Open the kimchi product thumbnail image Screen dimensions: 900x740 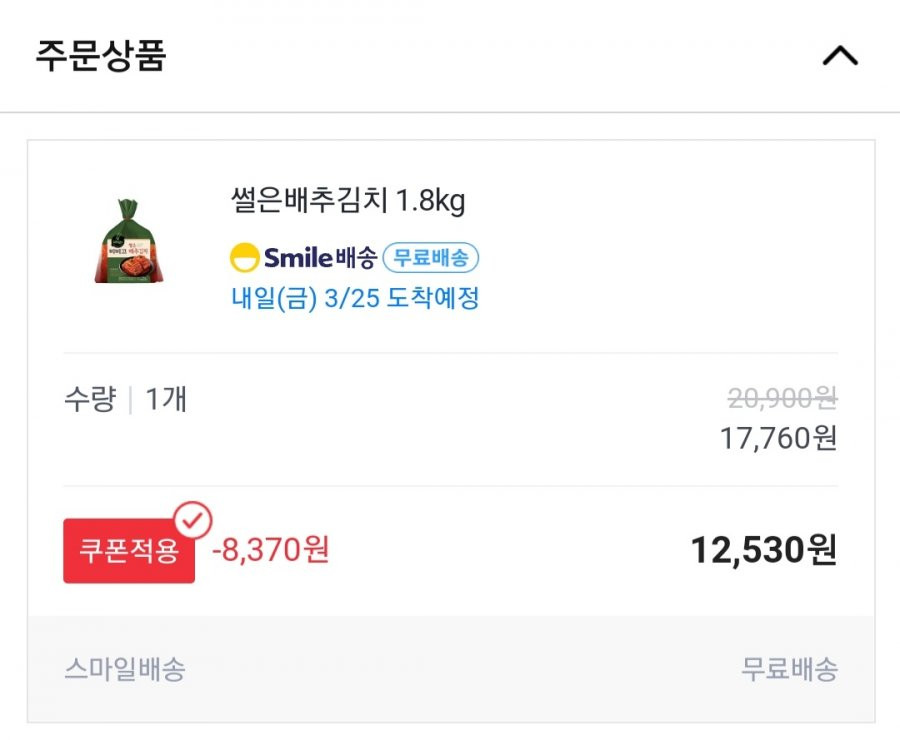129,241
